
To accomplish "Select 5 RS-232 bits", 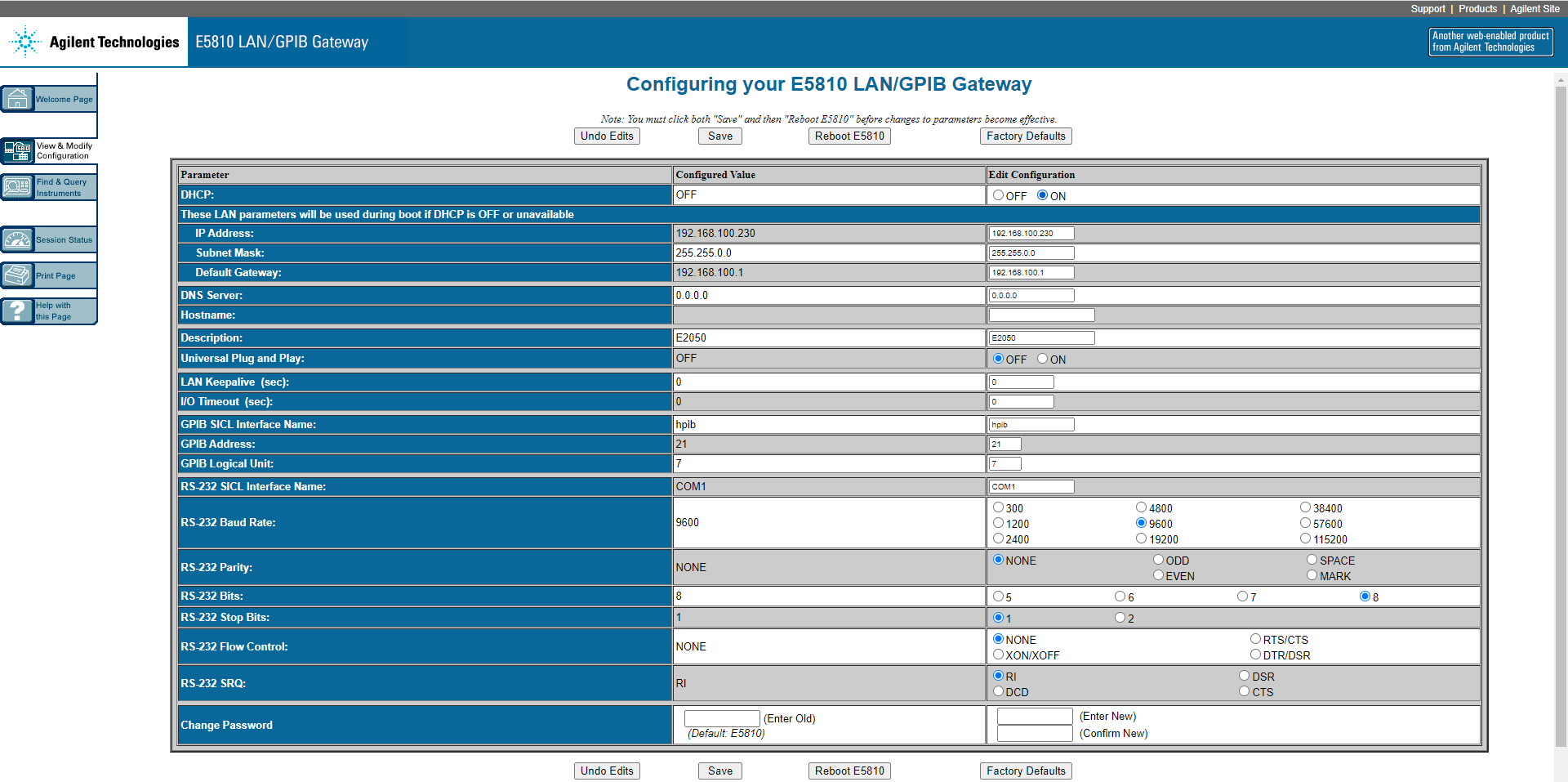I will click(998, 597).
